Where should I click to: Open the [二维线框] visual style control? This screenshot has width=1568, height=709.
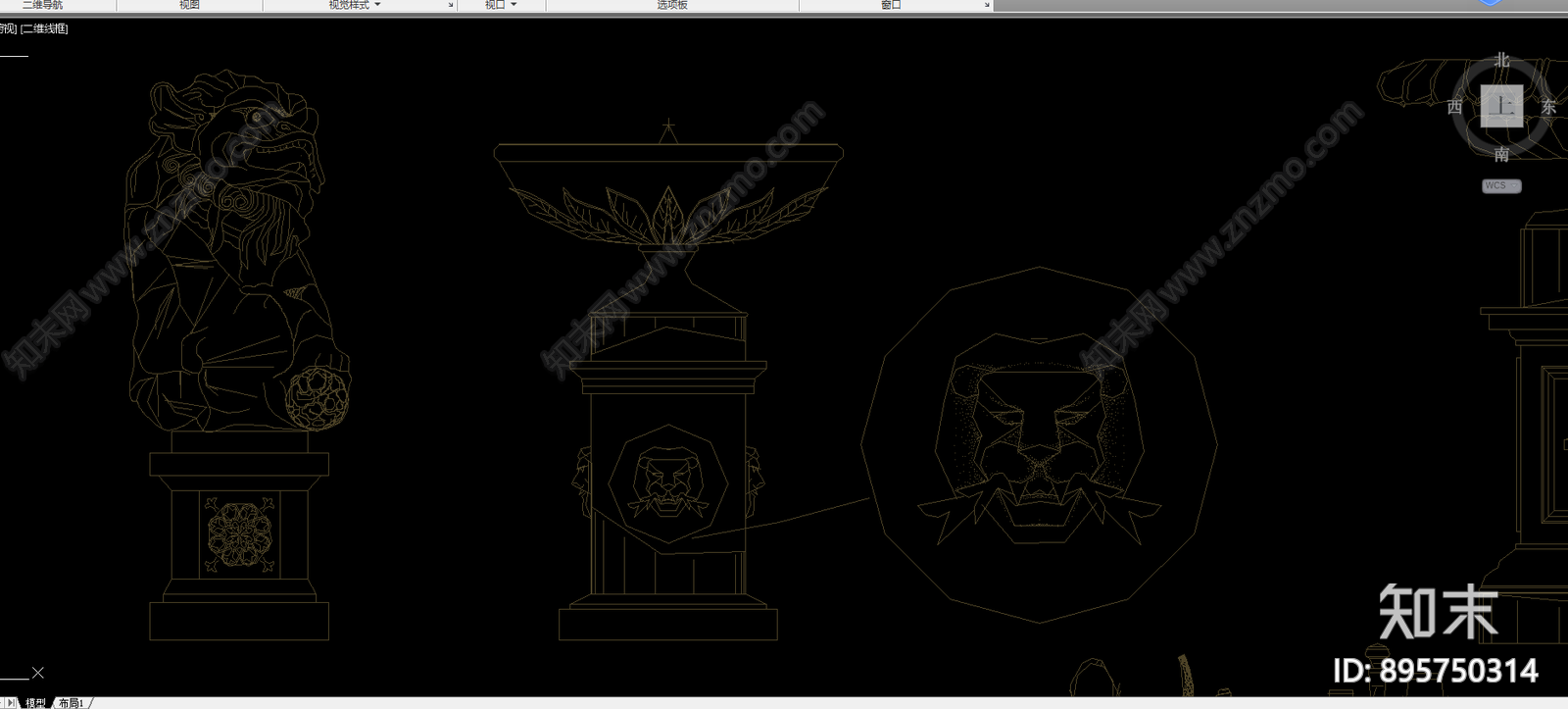(44, 28)
